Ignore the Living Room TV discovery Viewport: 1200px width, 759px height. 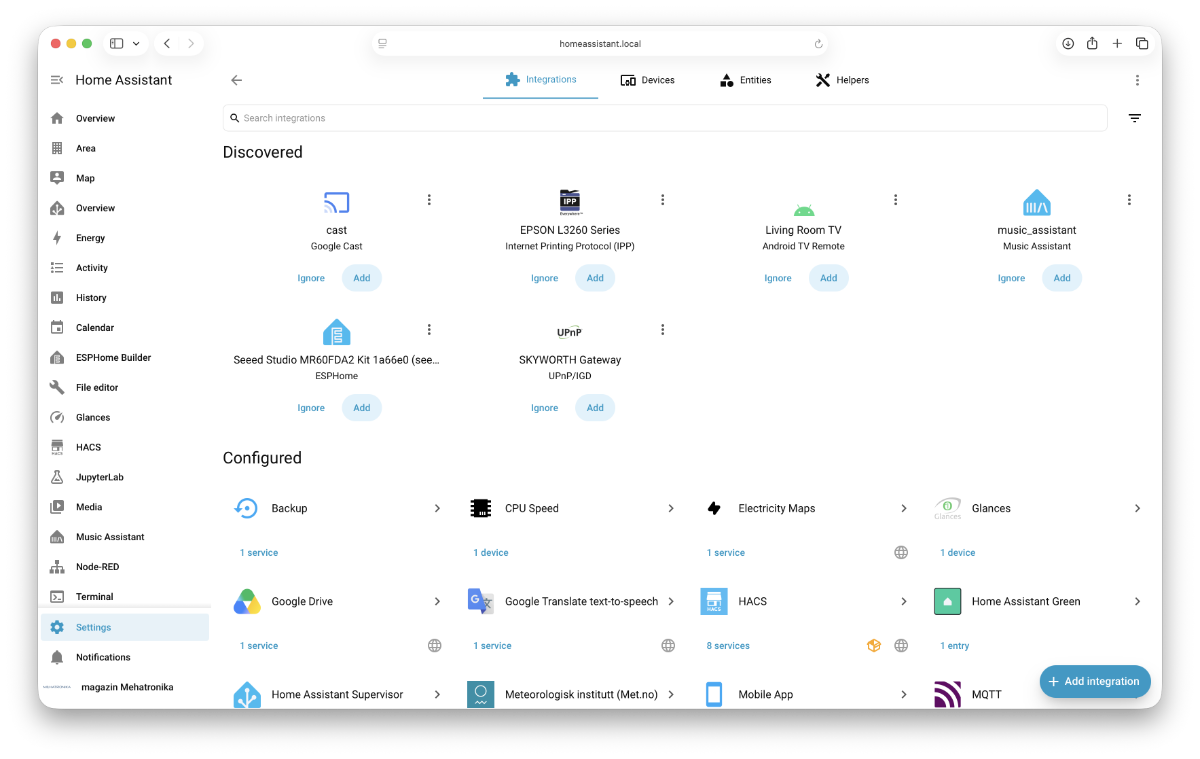coord(778,278)
